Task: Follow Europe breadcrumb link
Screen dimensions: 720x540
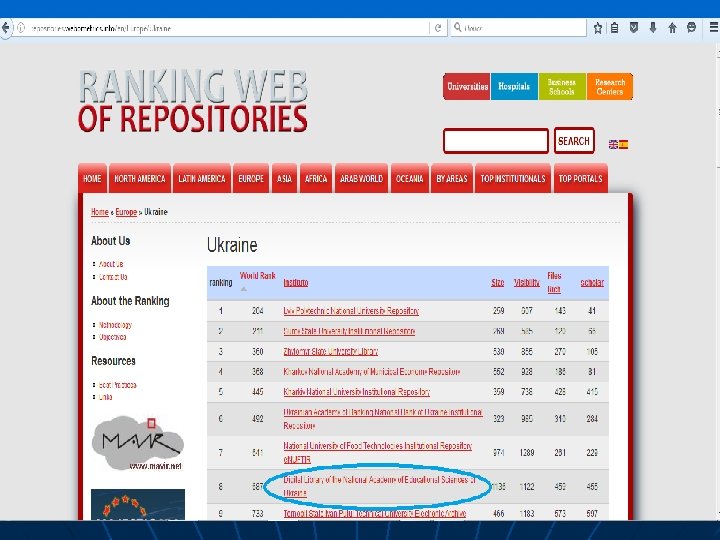Action: click(126, 212)
